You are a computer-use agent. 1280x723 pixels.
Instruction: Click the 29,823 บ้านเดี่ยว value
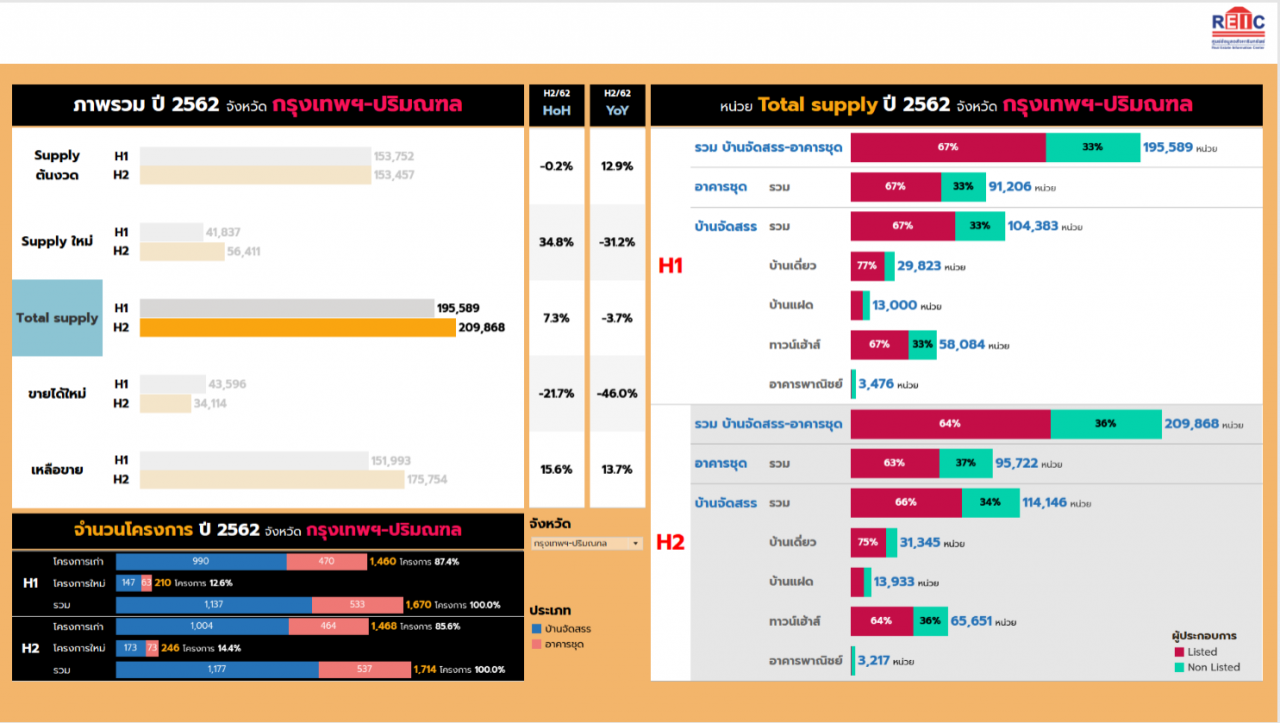tap(919, 266)
